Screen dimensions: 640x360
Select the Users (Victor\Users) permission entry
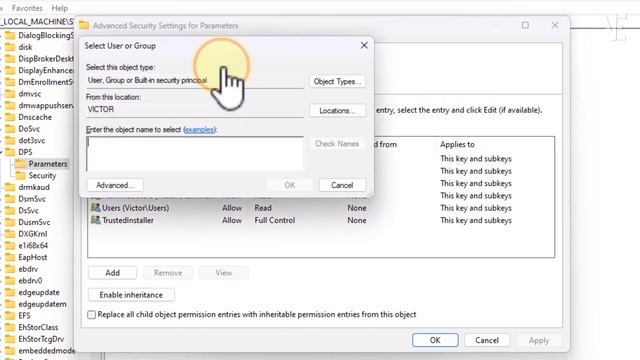[x=321, y=208]
